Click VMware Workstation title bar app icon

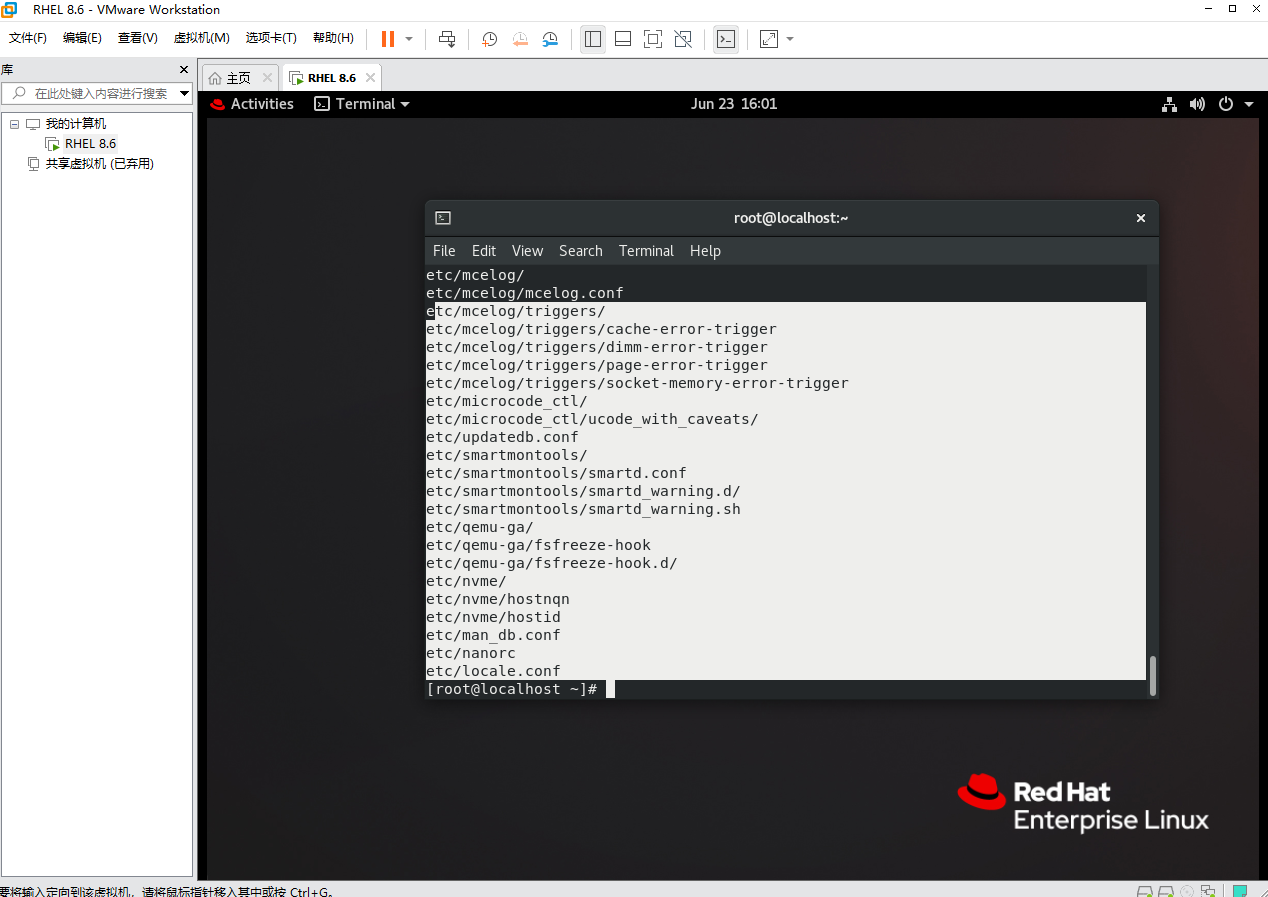point(9,9)
